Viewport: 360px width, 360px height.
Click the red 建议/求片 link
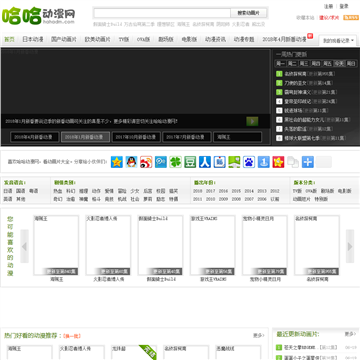(x=329, y=18)
